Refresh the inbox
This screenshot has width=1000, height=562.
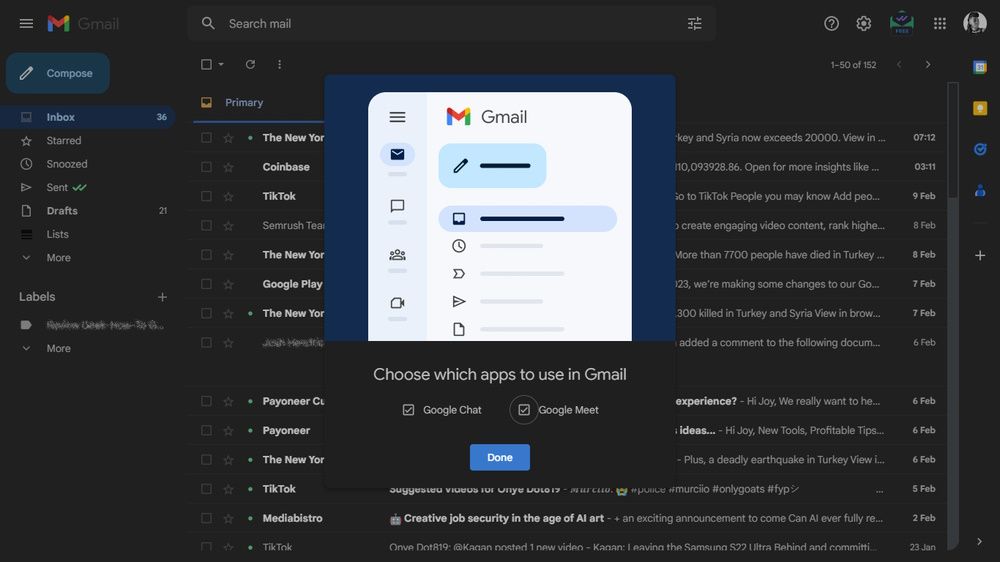(250, 64)
